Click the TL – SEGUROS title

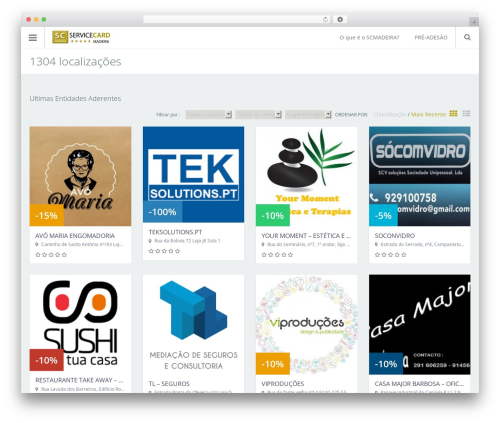coord(169,384)
